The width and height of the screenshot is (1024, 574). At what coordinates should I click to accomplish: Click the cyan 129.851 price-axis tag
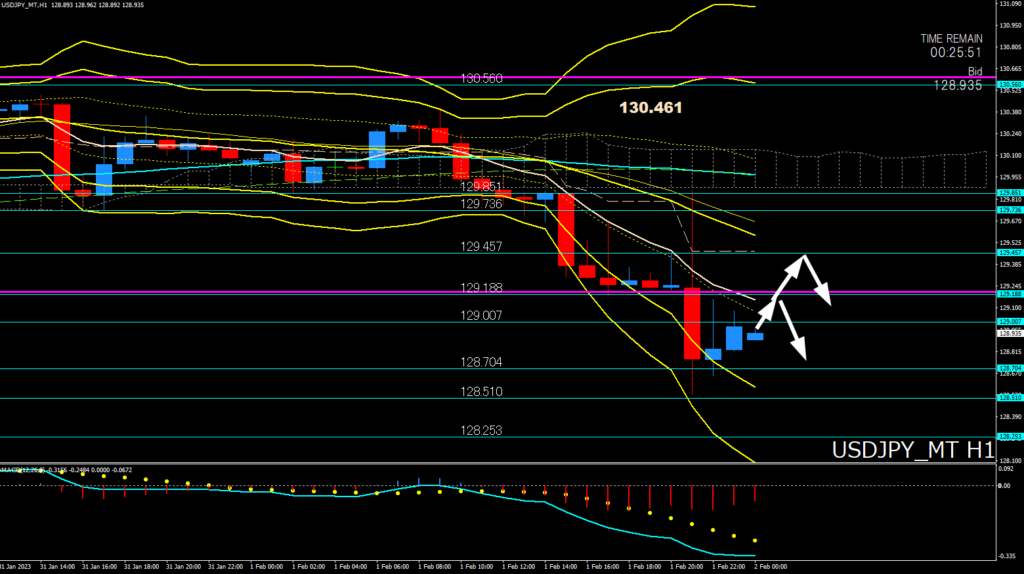tap(1010, 193)
